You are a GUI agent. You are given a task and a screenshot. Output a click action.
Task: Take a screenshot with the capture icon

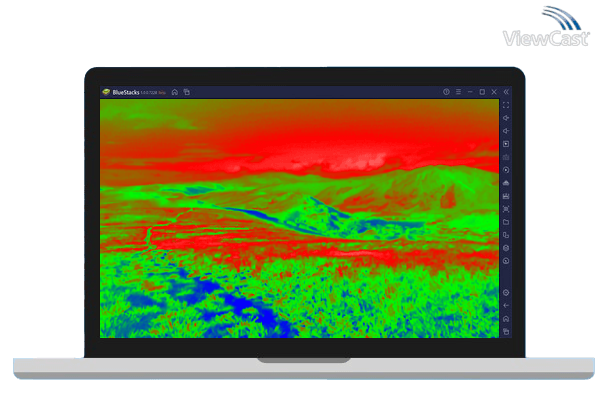506,209
